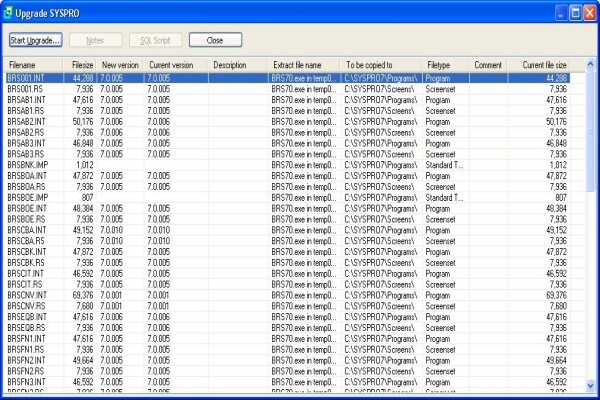Click the Current file size column header
Screen dimensions: 600x400
(x=539, y=65)
